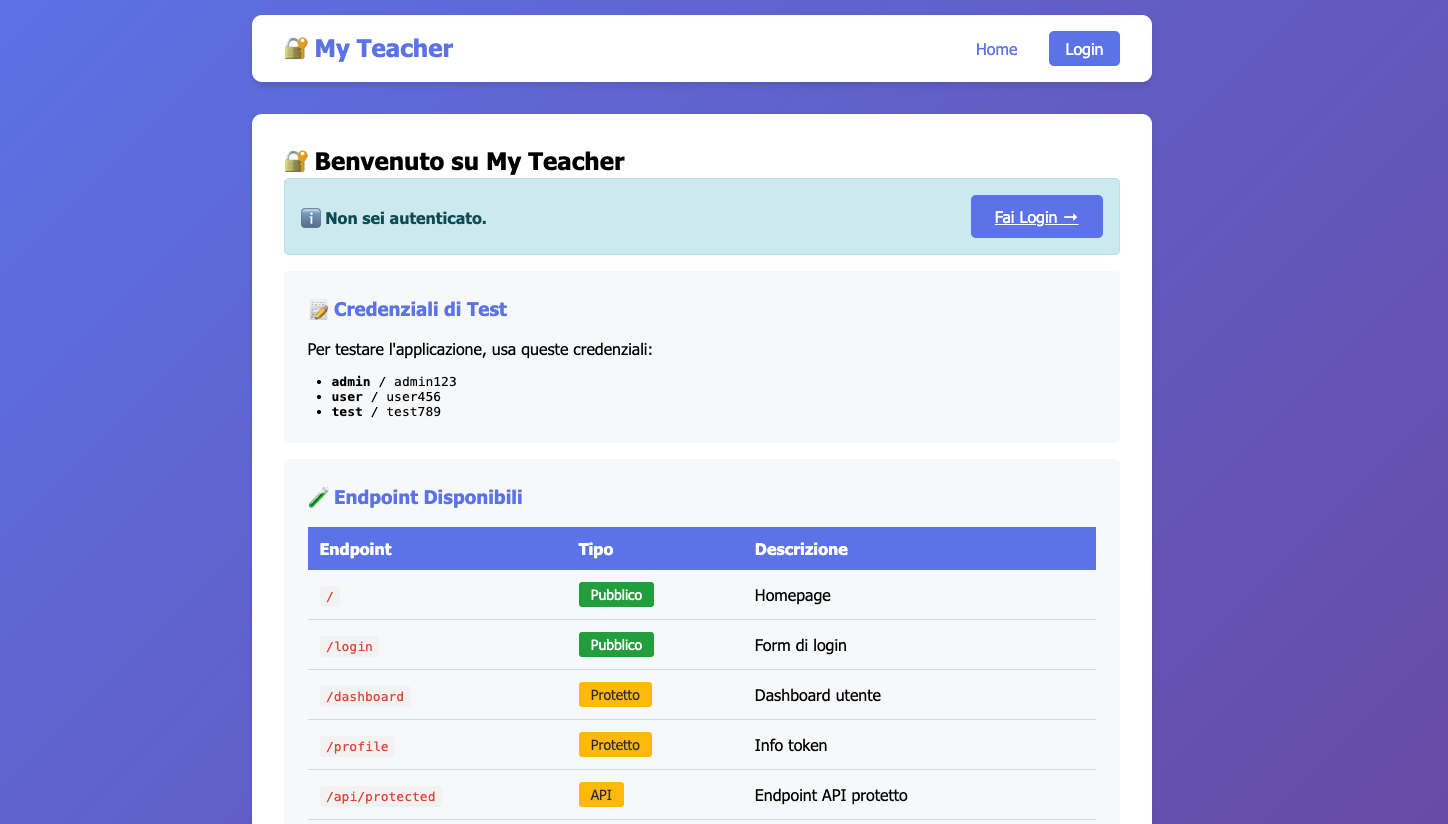This screenshot has height=824, width=1448.
Task: Follow the Fai Login link
Action: click(x=1036, y=217)
